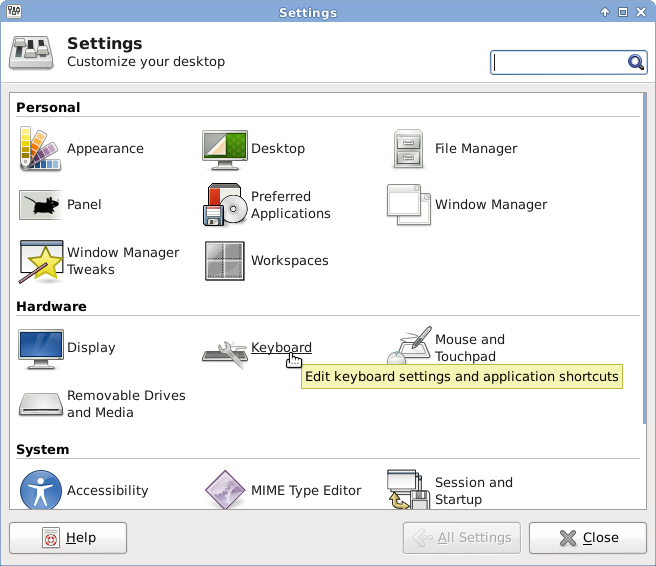
Task: Click the vertical scrollbar of settings list
Action: [645, 250]
